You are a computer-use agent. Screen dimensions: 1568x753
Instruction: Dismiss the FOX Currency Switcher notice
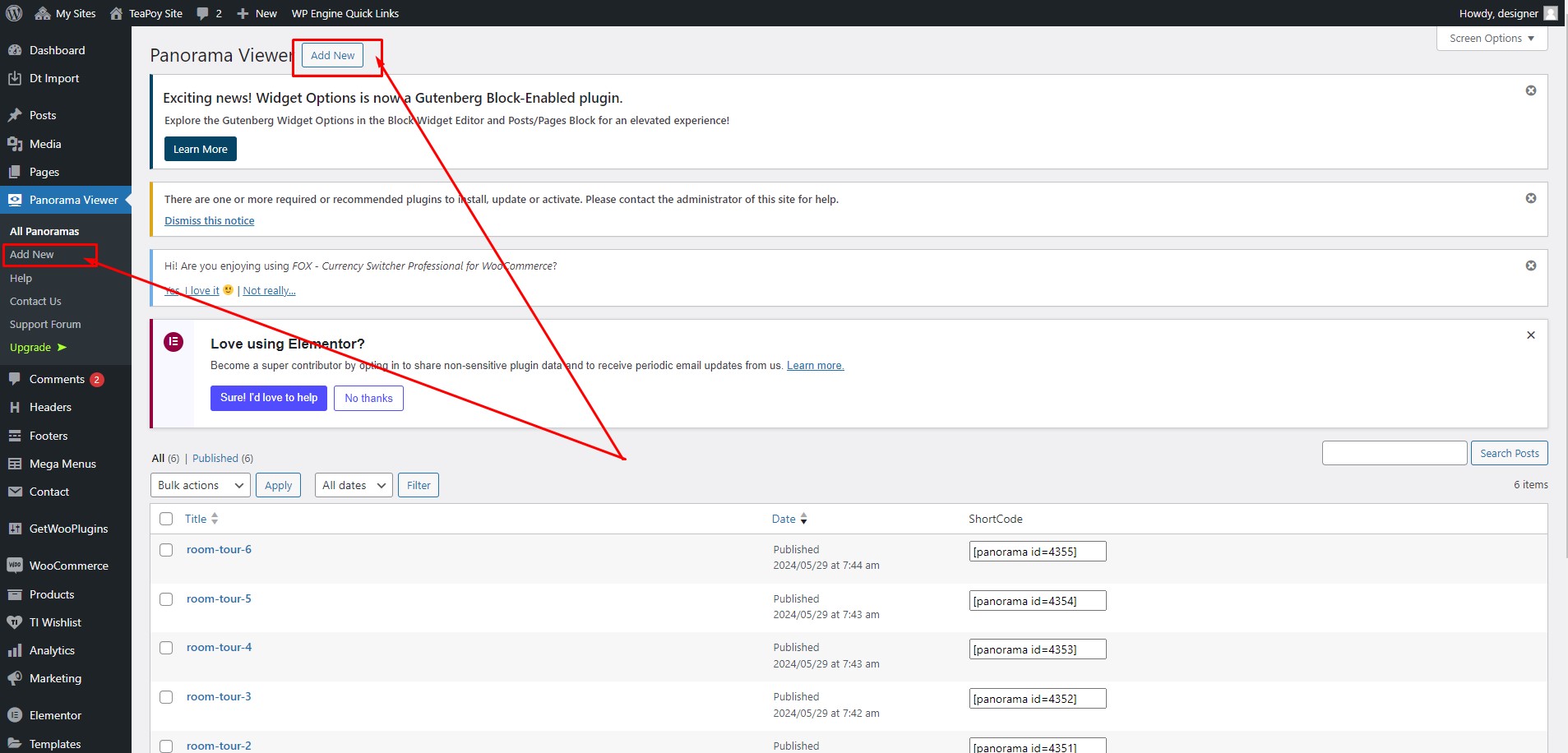tap(1531, 266)
